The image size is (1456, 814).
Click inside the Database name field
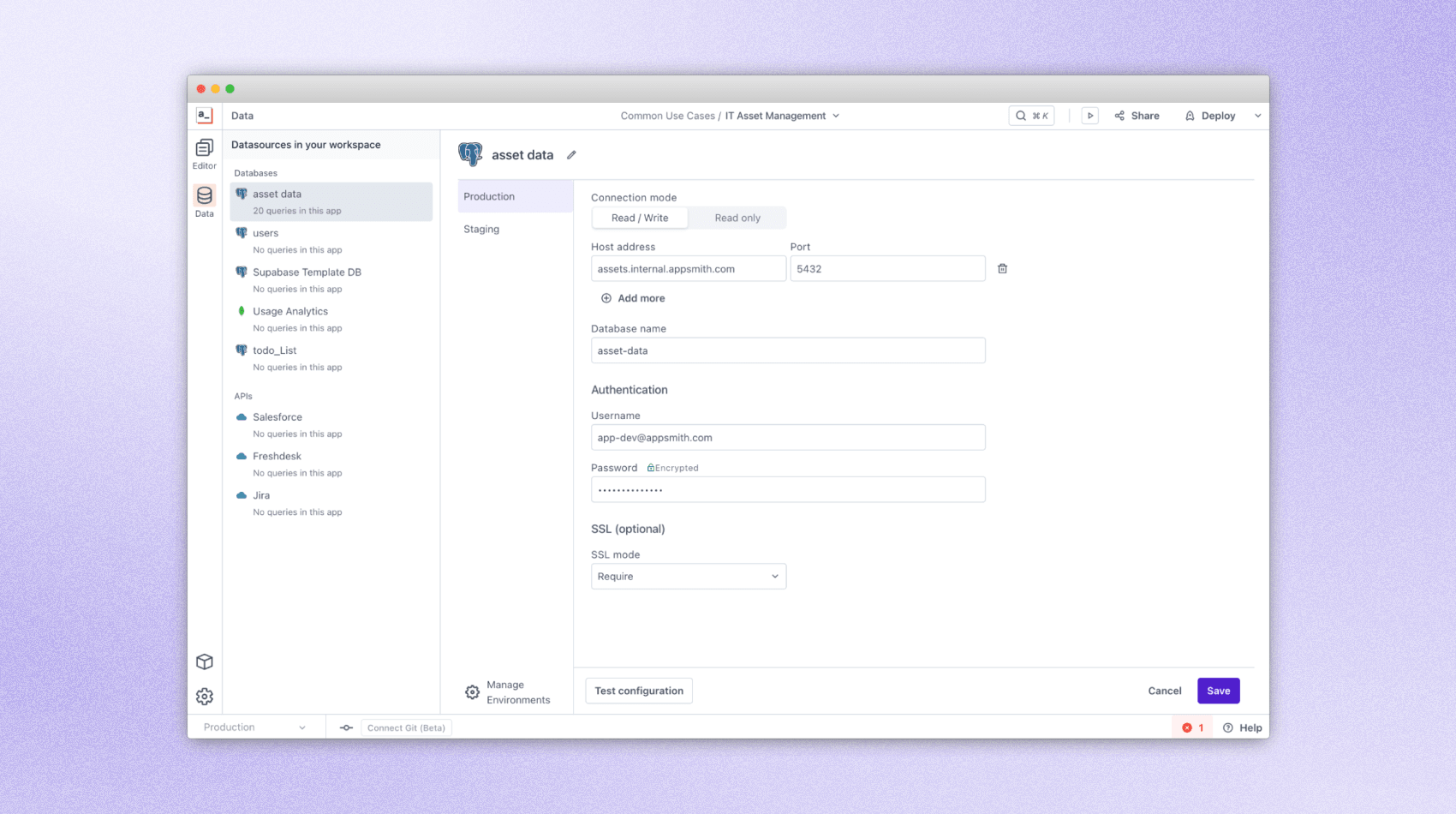(787, 350)
